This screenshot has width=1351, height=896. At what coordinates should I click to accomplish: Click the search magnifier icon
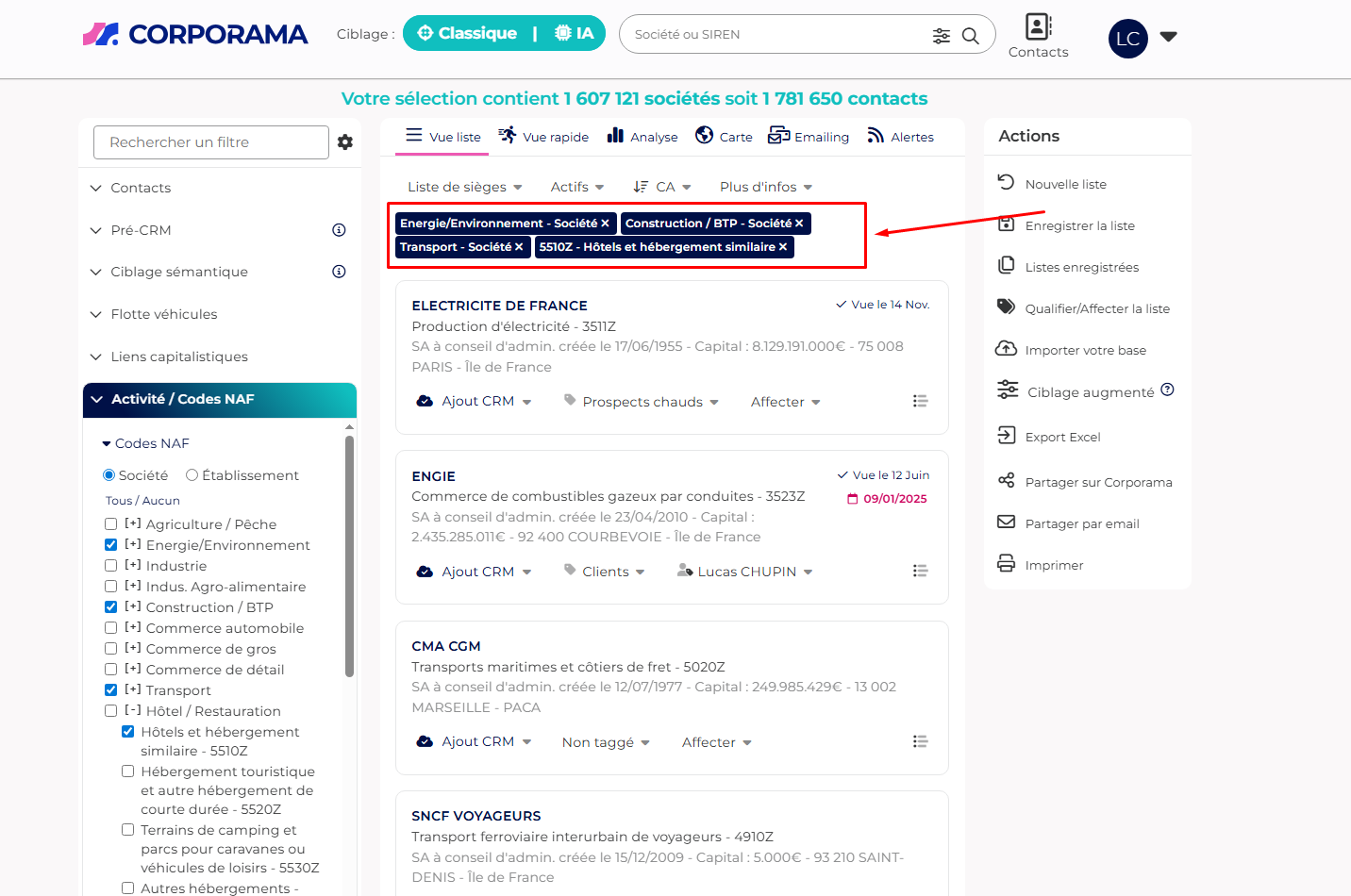coord(970,36)
